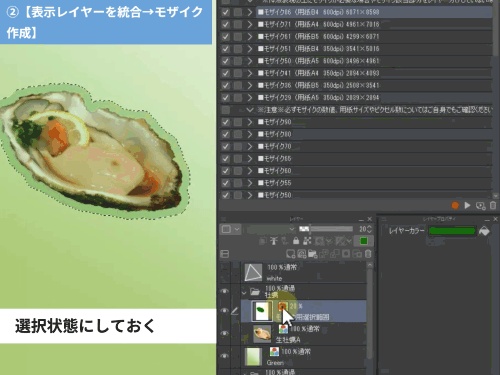
Task: Collapse the ※注意※ note row chevron
Action: pyautogui.click(x=250, y=110)
